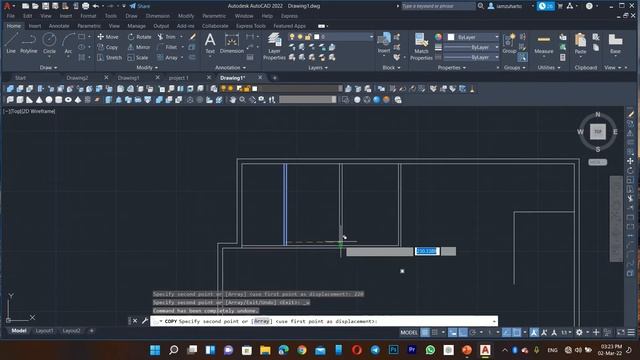Expand the Annotation panel

[x=230, y=67]
